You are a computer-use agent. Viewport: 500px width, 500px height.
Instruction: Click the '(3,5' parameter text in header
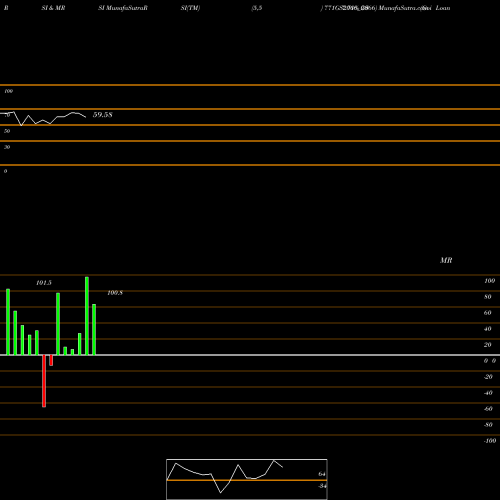(x=257, y=8)
